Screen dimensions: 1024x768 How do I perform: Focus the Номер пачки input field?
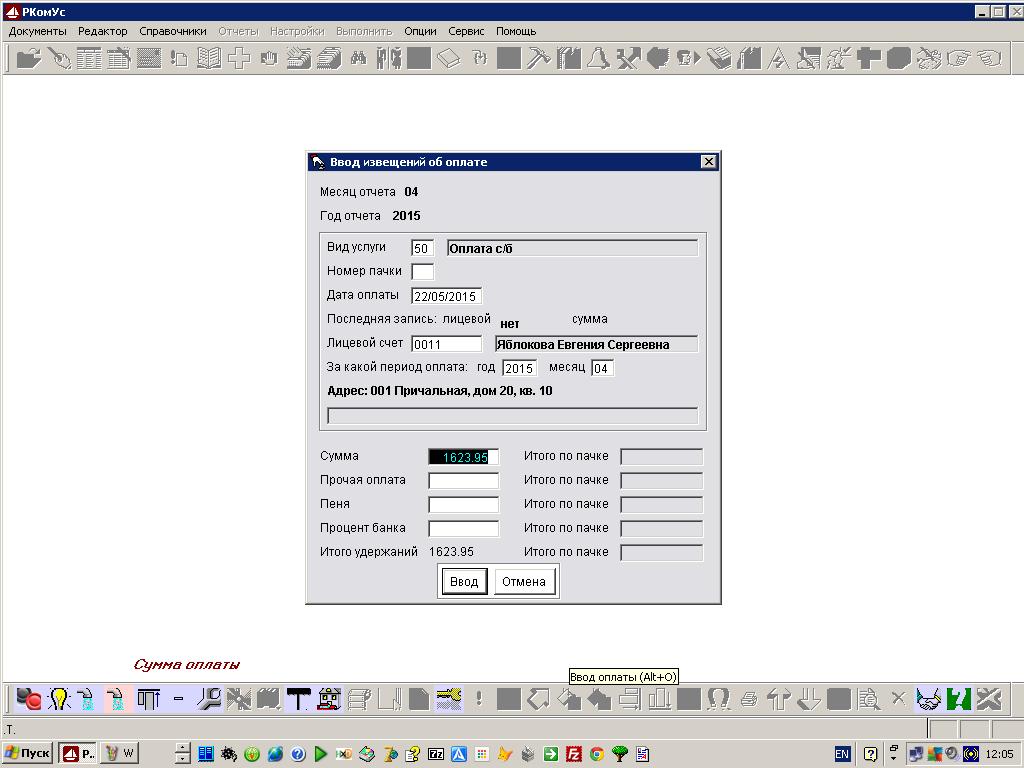[x=423, y=272]
